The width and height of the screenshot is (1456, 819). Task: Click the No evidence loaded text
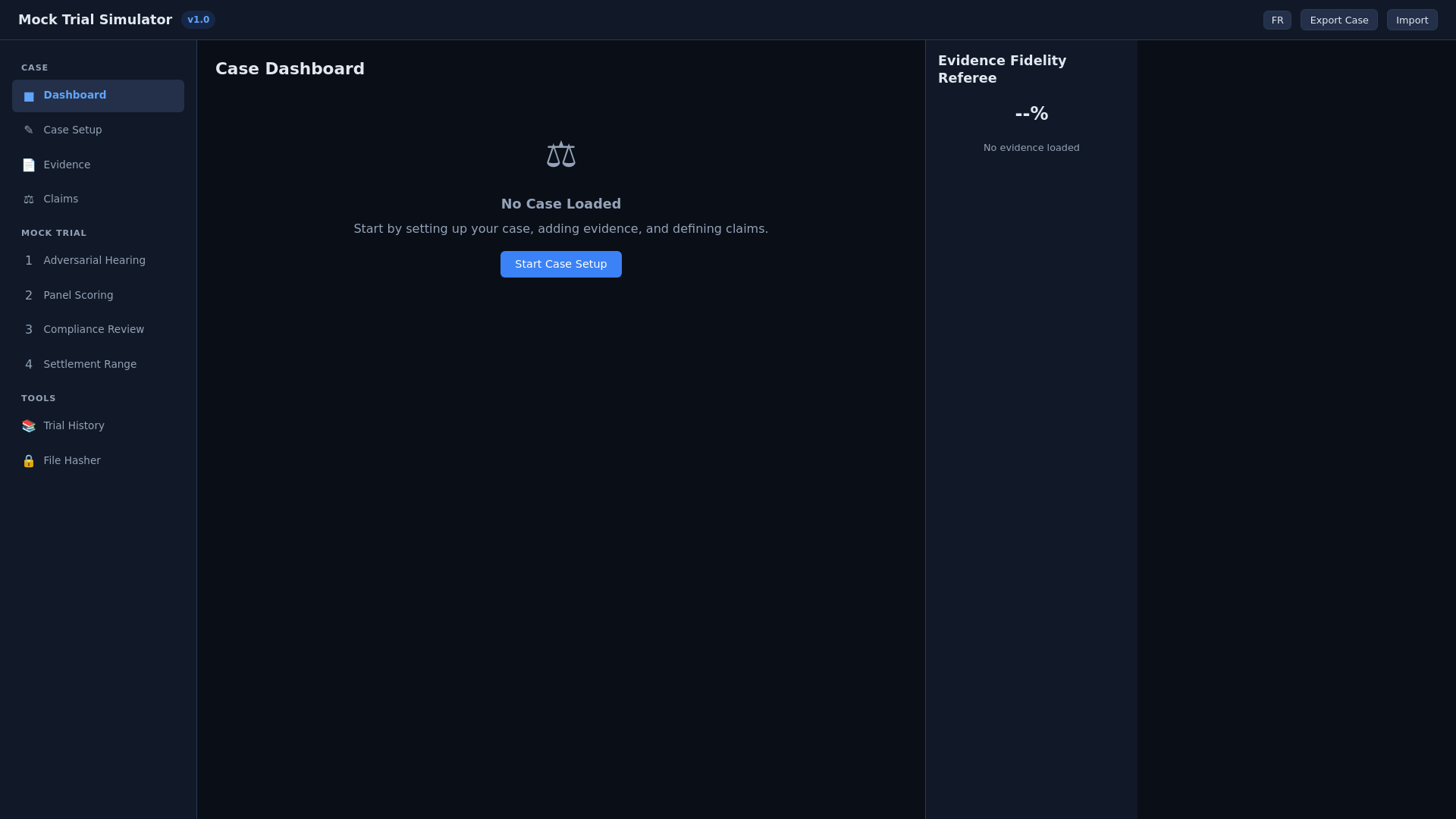1031,148
